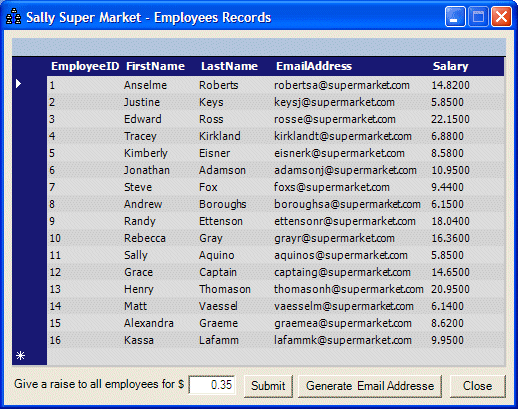Click the new row asterisk marker
The image size is (518, 409).
(20, 356)
